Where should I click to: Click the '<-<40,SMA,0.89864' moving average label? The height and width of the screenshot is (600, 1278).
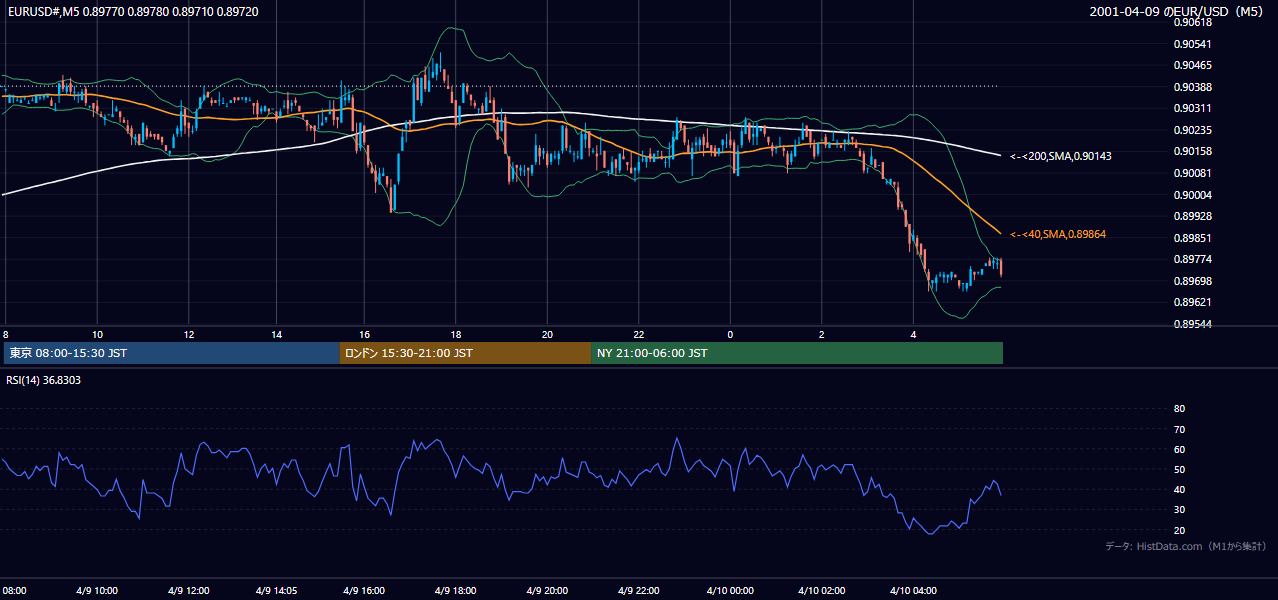[x=1058, y=234]
